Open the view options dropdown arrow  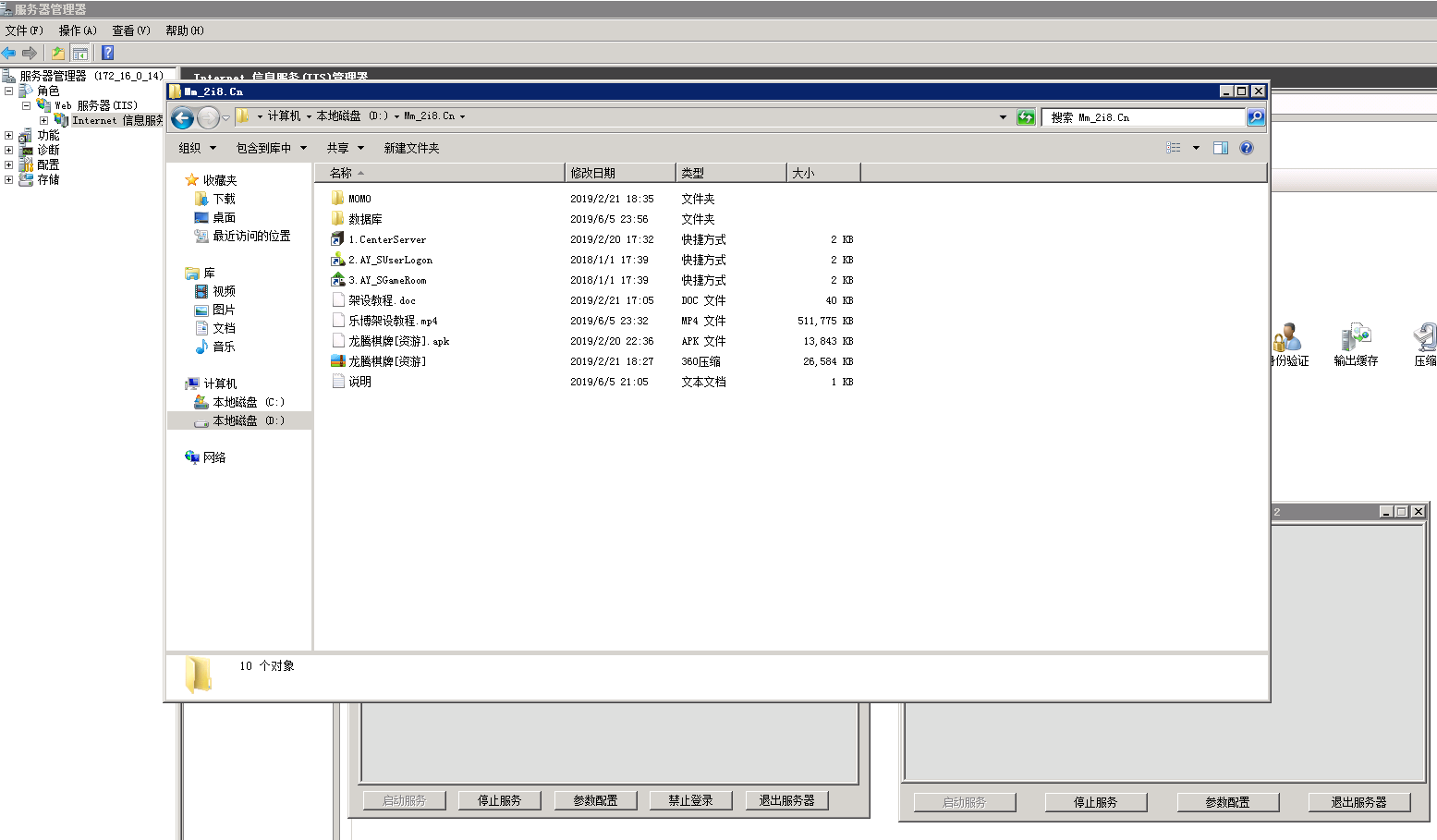[x=1196, y=148]
